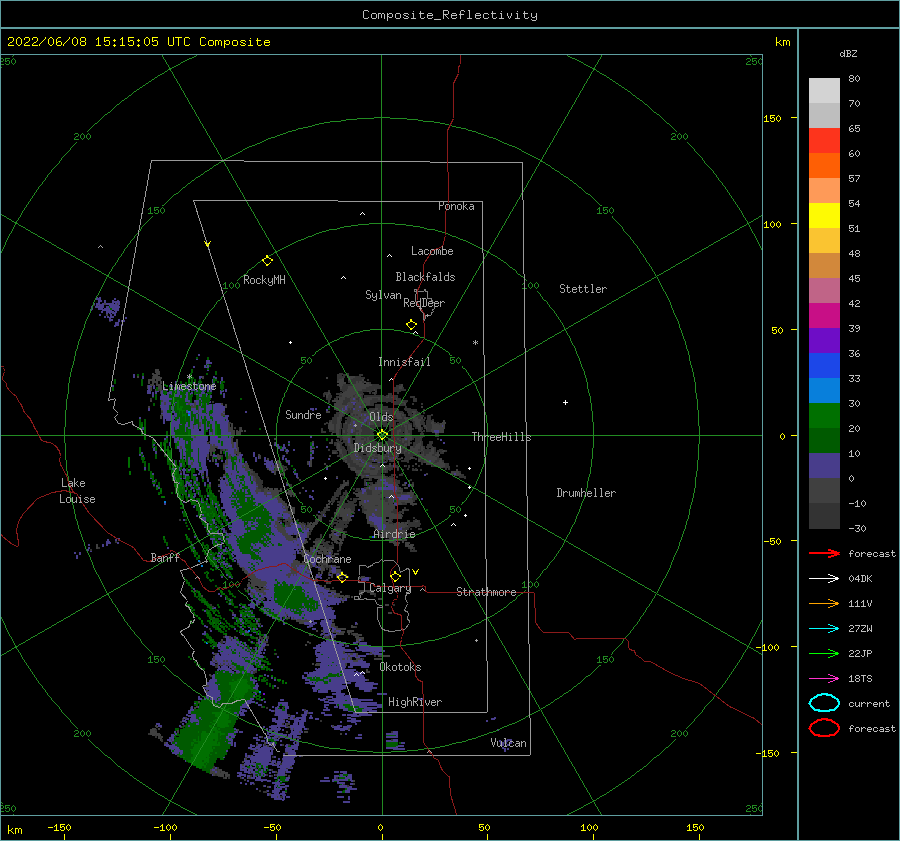This screenshot has width=900, height=841.
Task: Pick the royal blue 33-36 dBZ swatch
Action: pos(824,366)
